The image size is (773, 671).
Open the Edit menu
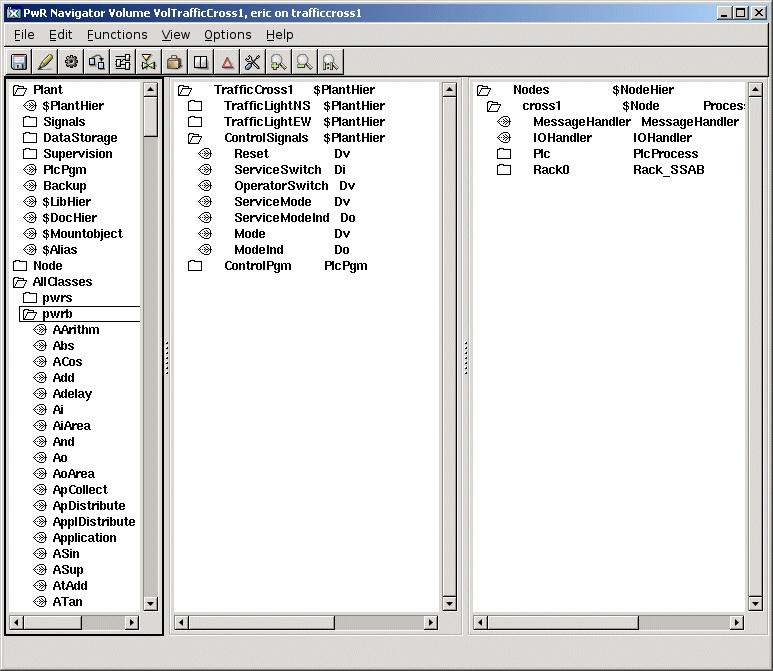point(60,35)
